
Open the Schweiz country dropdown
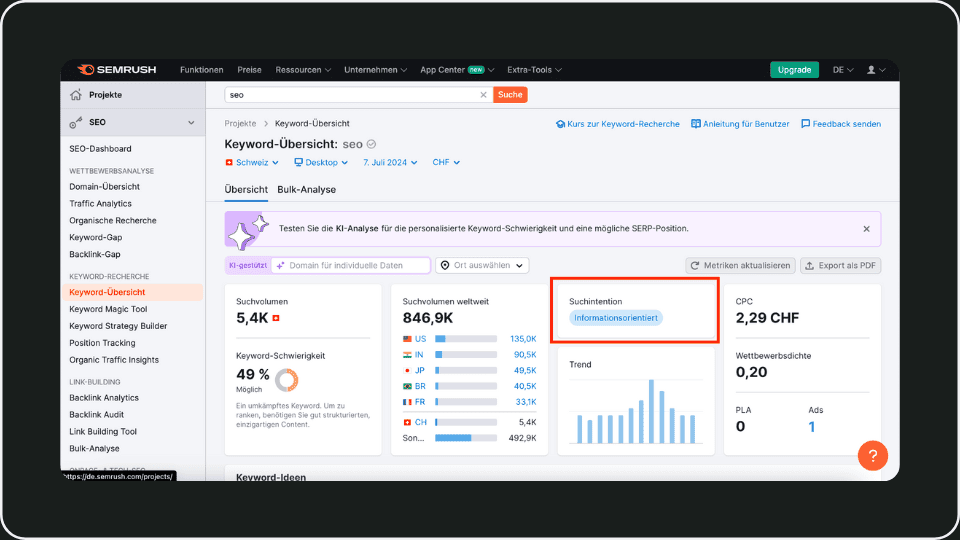point(252,162)
